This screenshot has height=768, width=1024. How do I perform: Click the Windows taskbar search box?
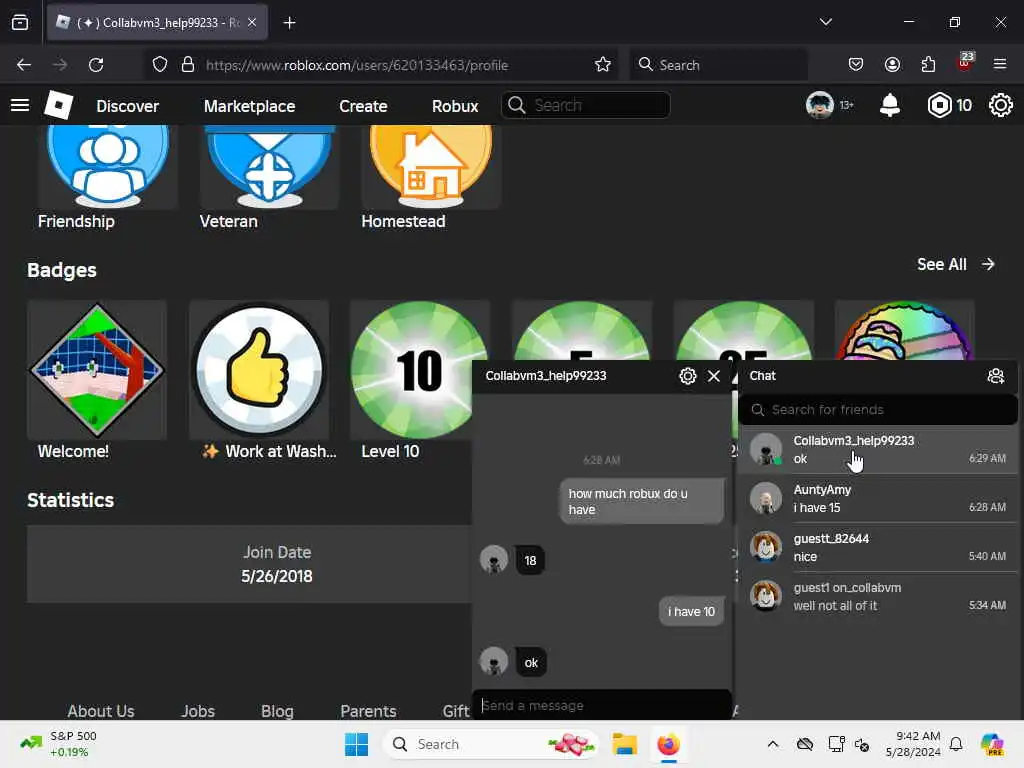tap(490, 744)
